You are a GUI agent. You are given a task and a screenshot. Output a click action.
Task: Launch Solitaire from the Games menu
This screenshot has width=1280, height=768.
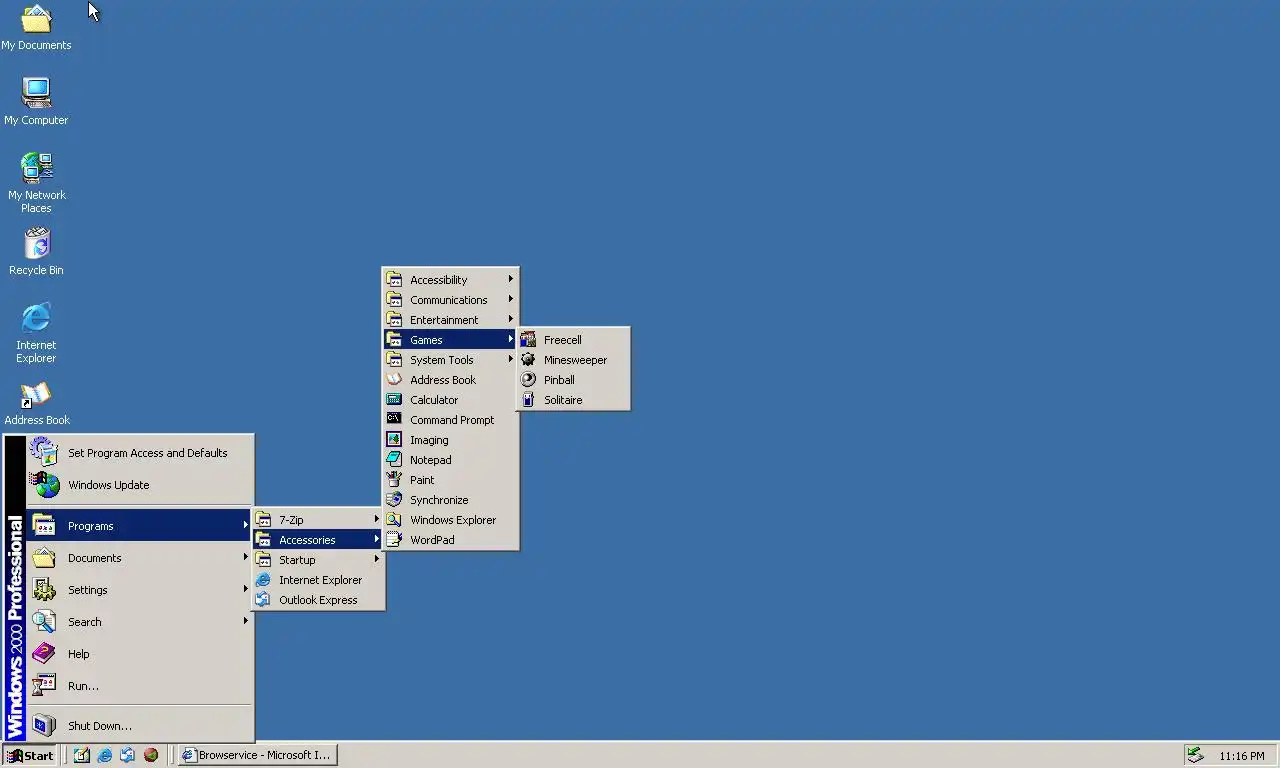[x=573, y=400]
